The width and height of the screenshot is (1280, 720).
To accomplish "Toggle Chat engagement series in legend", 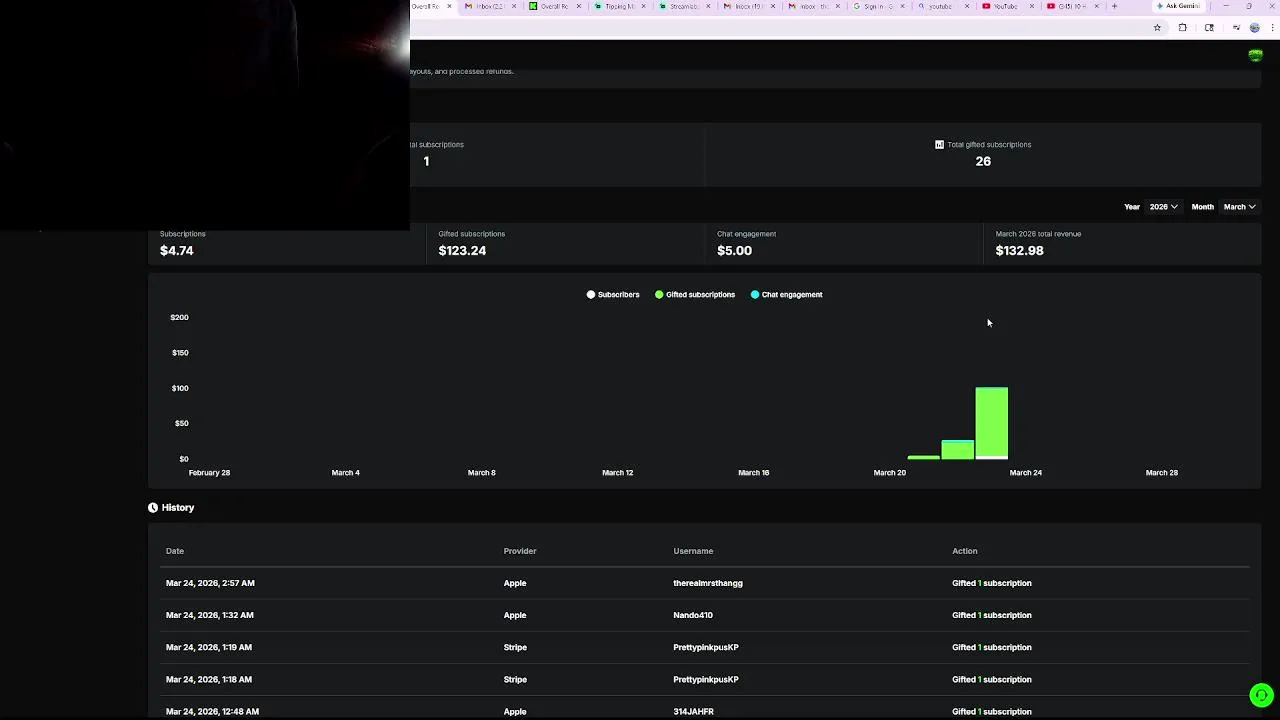I will click(787, 295).
